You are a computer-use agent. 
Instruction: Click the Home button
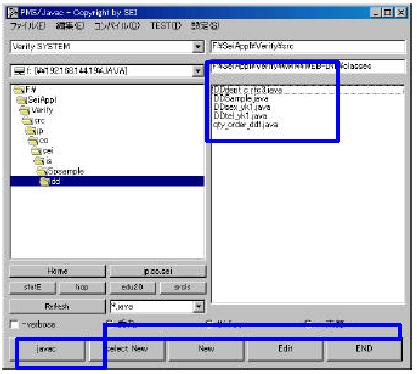pos(57,271)
